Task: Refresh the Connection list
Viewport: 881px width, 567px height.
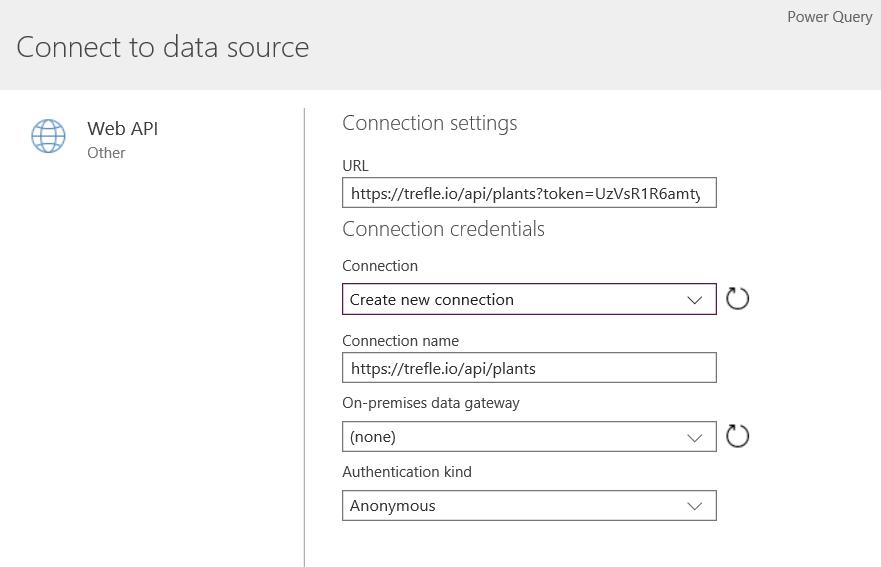Action: click(737, 299)
